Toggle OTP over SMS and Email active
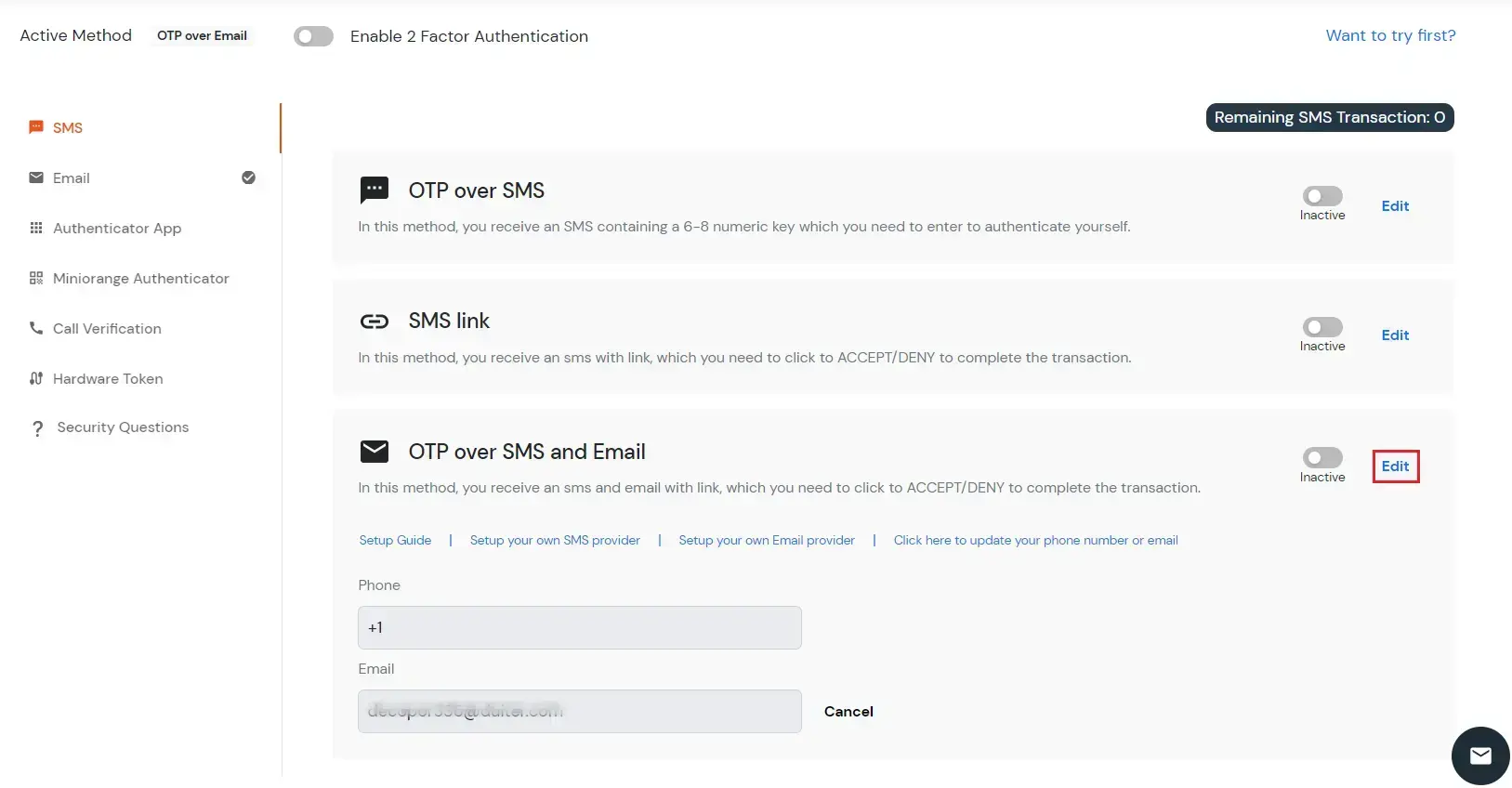Viewport: 1512px width, 788px height. coord(1322,457)
